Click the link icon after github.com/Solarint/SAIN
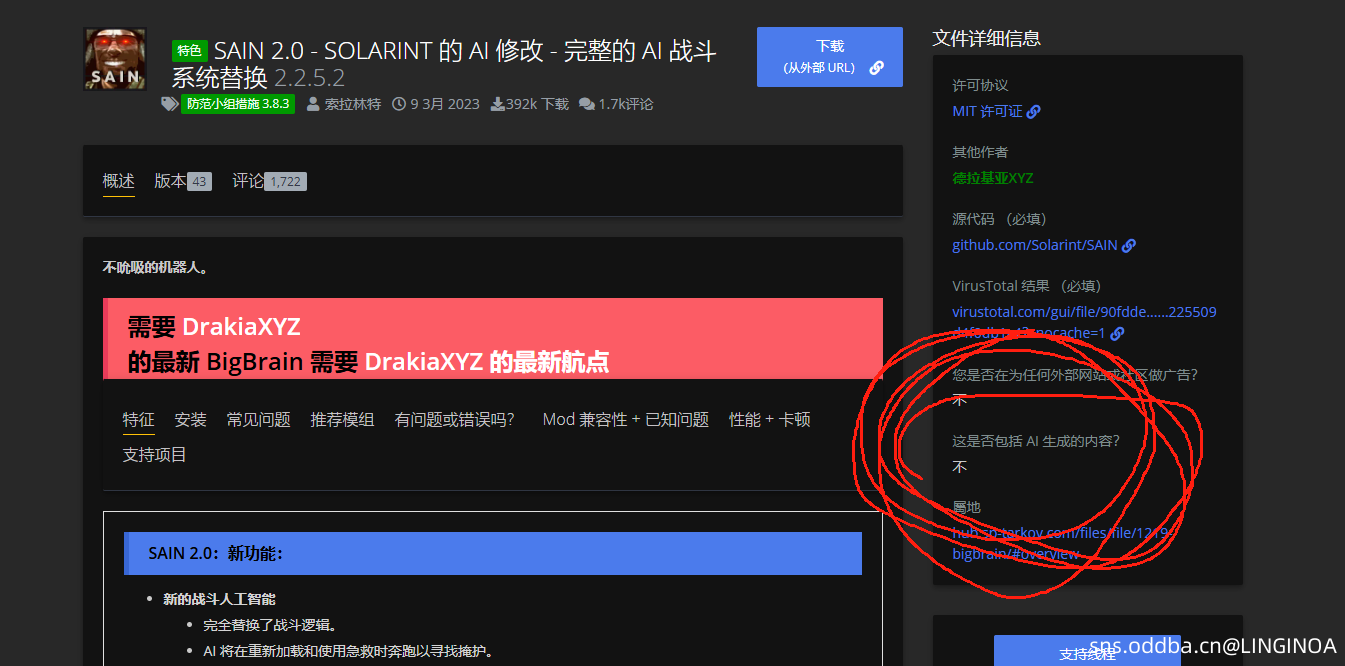Viewport: 1345px width, 666px height. point(1129,245)
